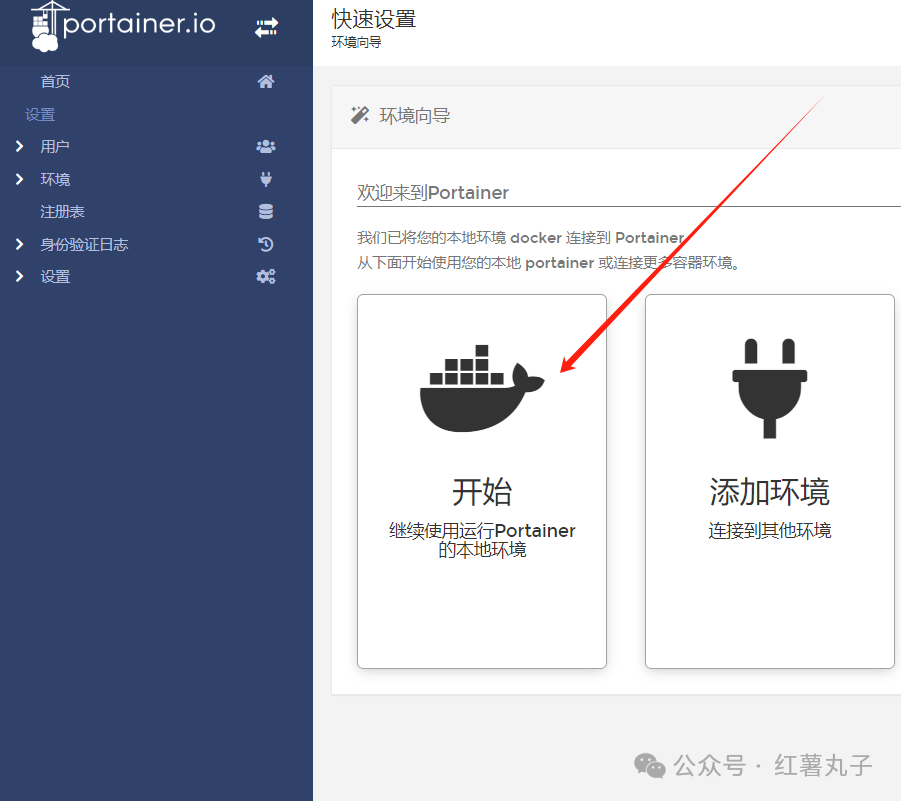Click the gears icon beside 设置
The width and height of the screenshot is (901, 801).
[x=265, y=276]
